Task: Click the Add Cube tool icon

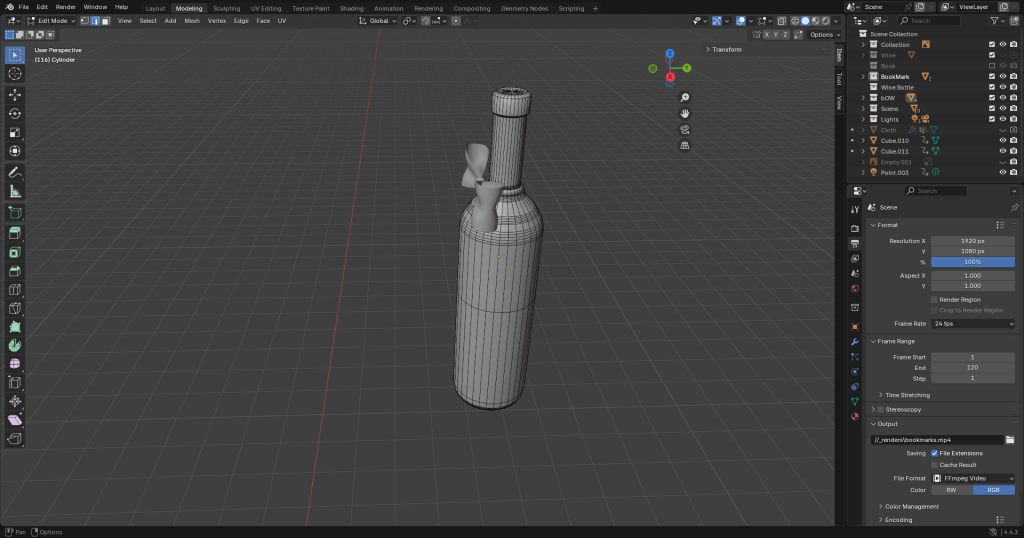Action: pos(15,212)
